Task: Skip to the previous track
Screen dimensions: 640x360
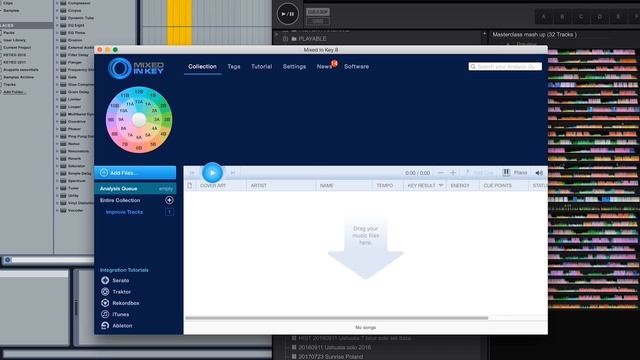Action: pyautogui.click(x=192, y=173)
